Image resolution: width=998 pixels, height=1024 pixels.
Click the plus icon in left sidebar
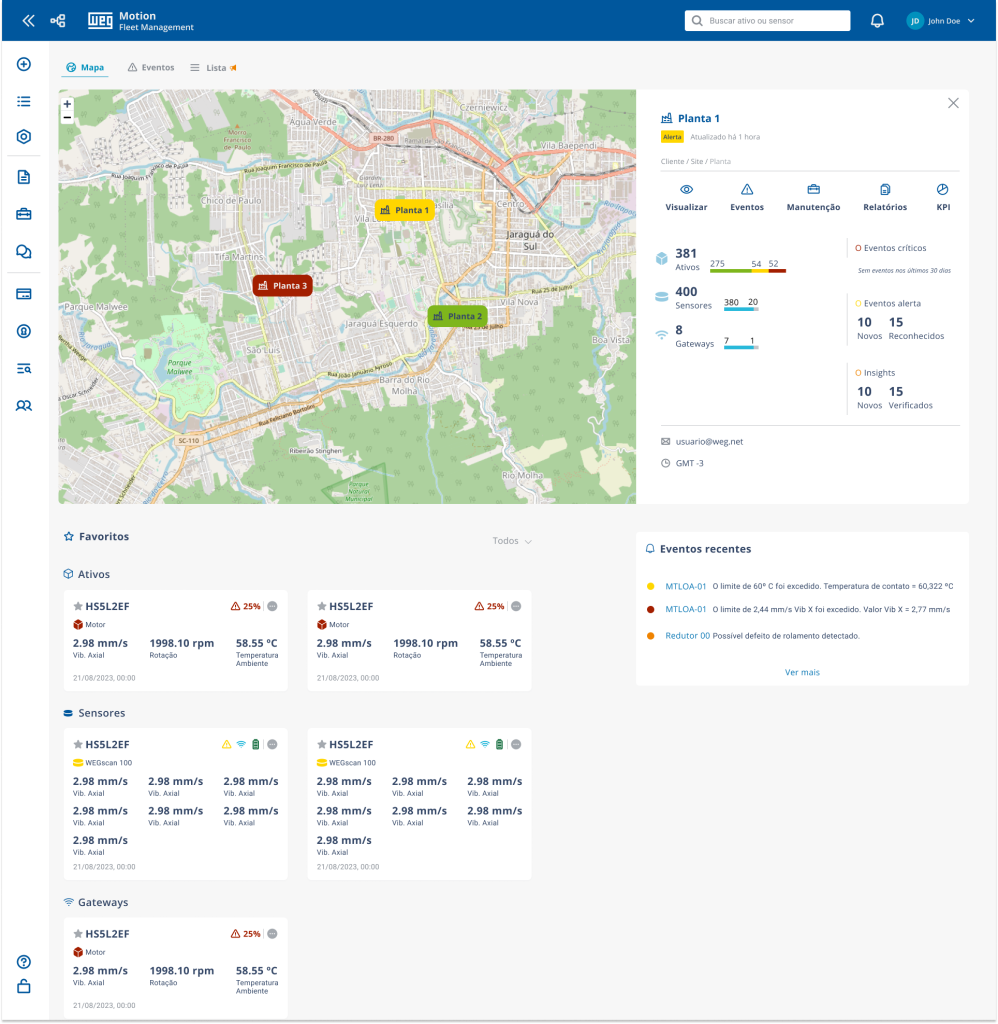click(24, 65)
